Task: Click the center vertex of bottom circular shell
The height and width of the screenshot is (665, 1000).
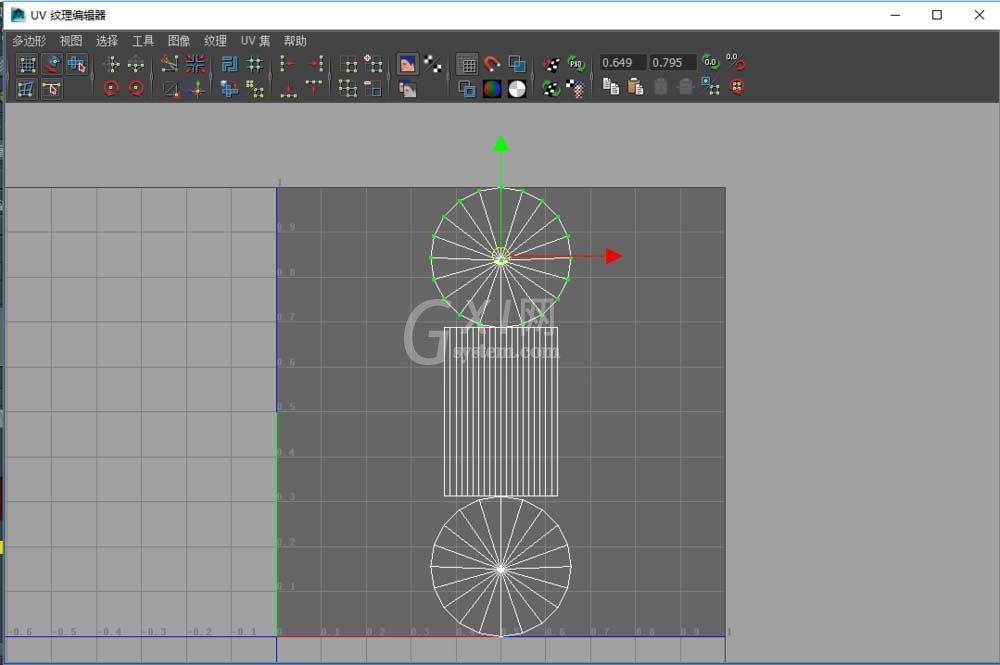Action: pos(501,568)
